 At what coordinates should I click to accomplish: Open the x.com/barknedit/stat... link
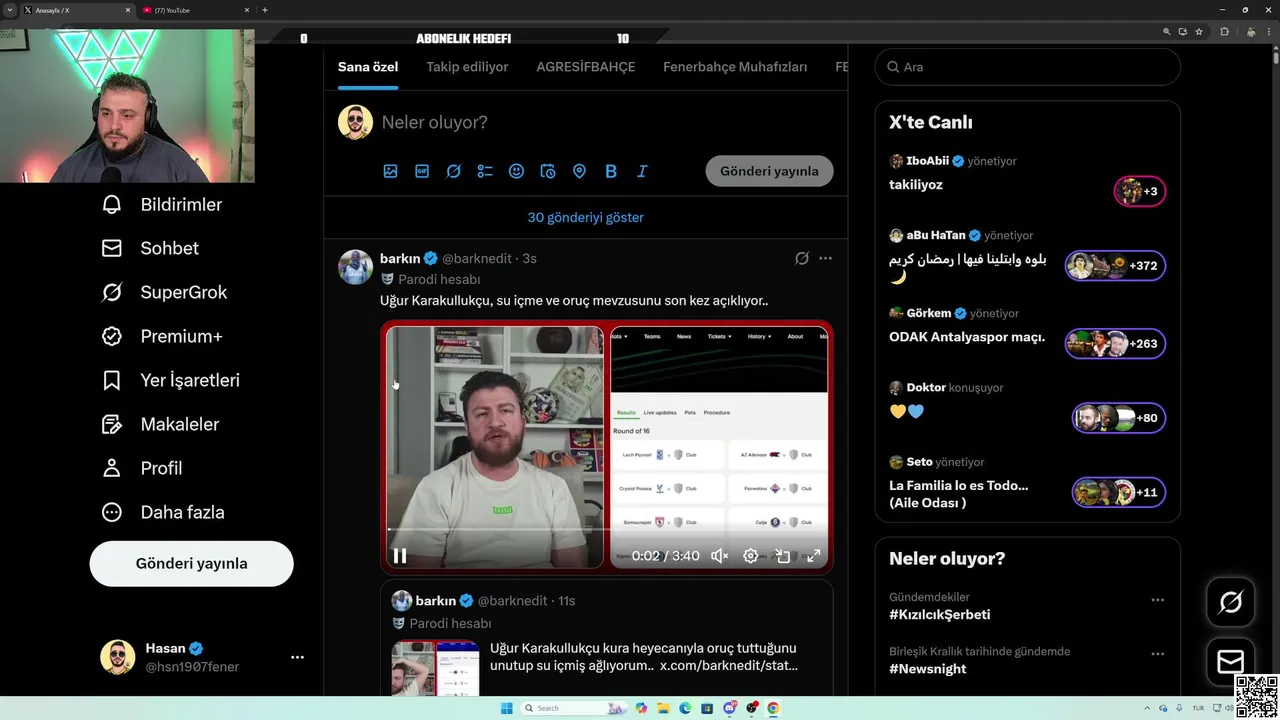point(729,665)
